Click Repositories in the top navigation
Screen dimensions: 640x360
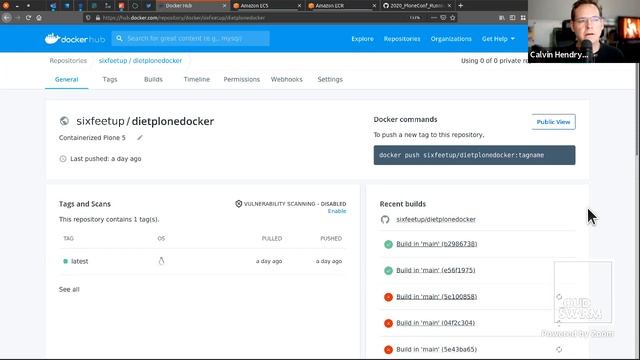[x=402, y=39]
